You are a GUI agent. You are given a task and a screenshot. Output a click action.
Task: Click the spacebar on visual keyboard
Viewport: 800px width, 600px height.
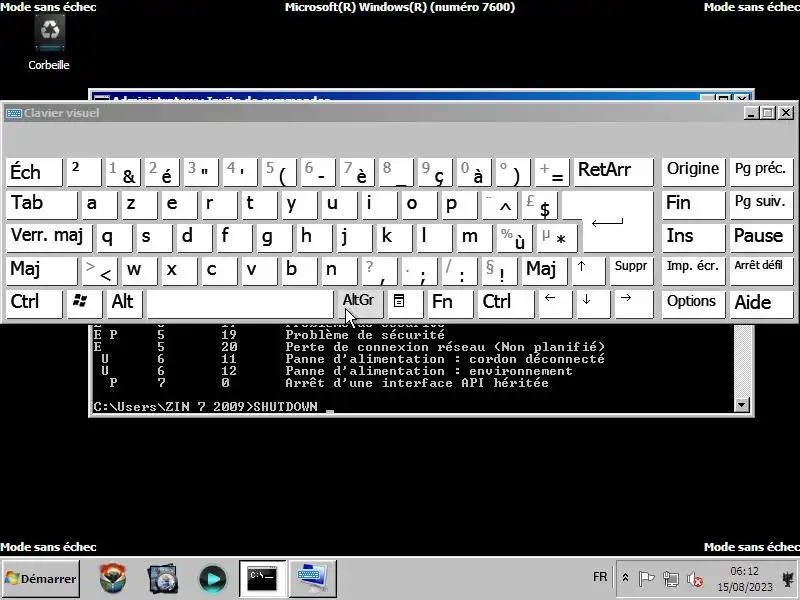click(x=240, y=303)
